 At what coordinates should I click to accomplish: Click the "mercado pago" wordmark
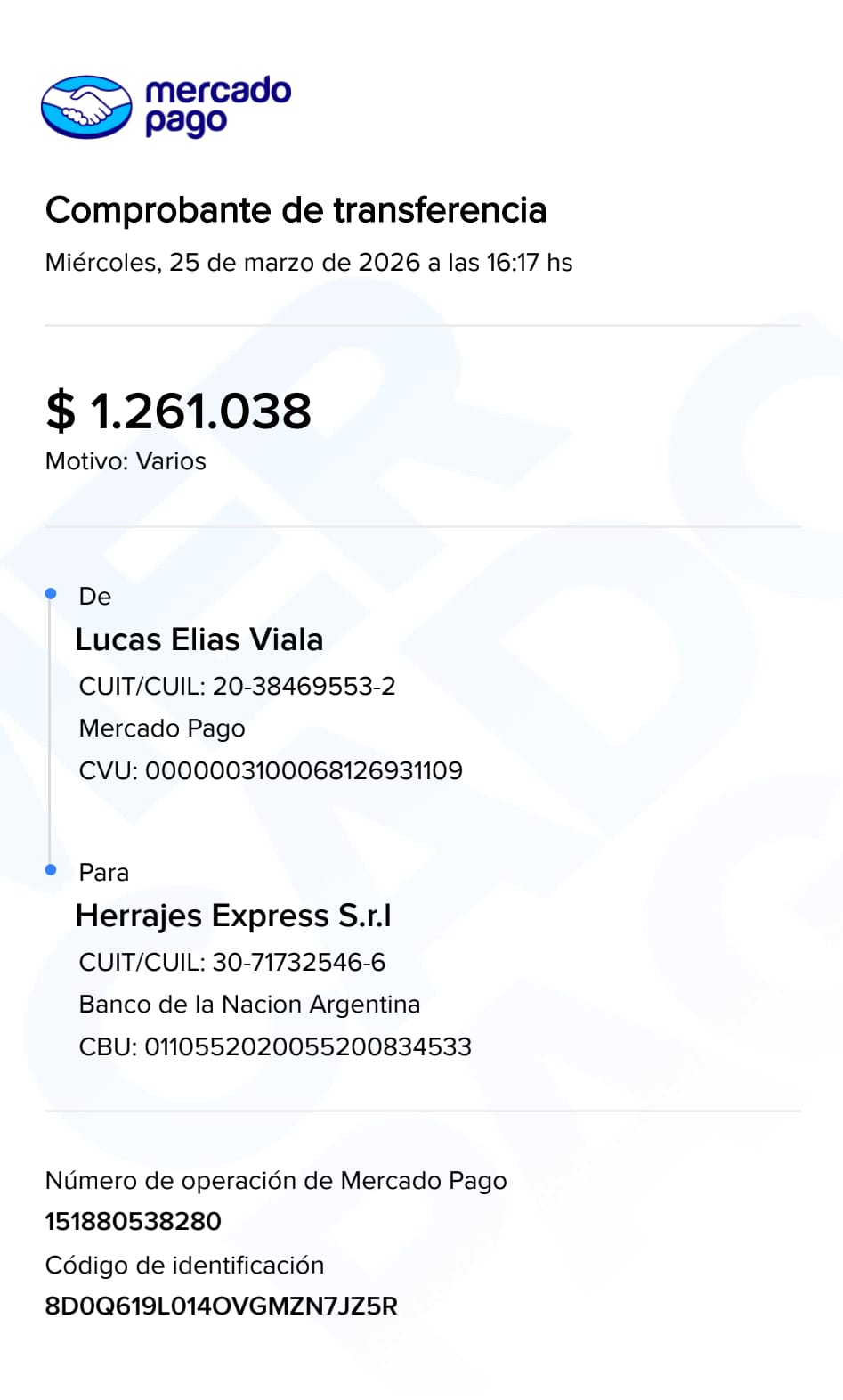[x=217, y=106]
